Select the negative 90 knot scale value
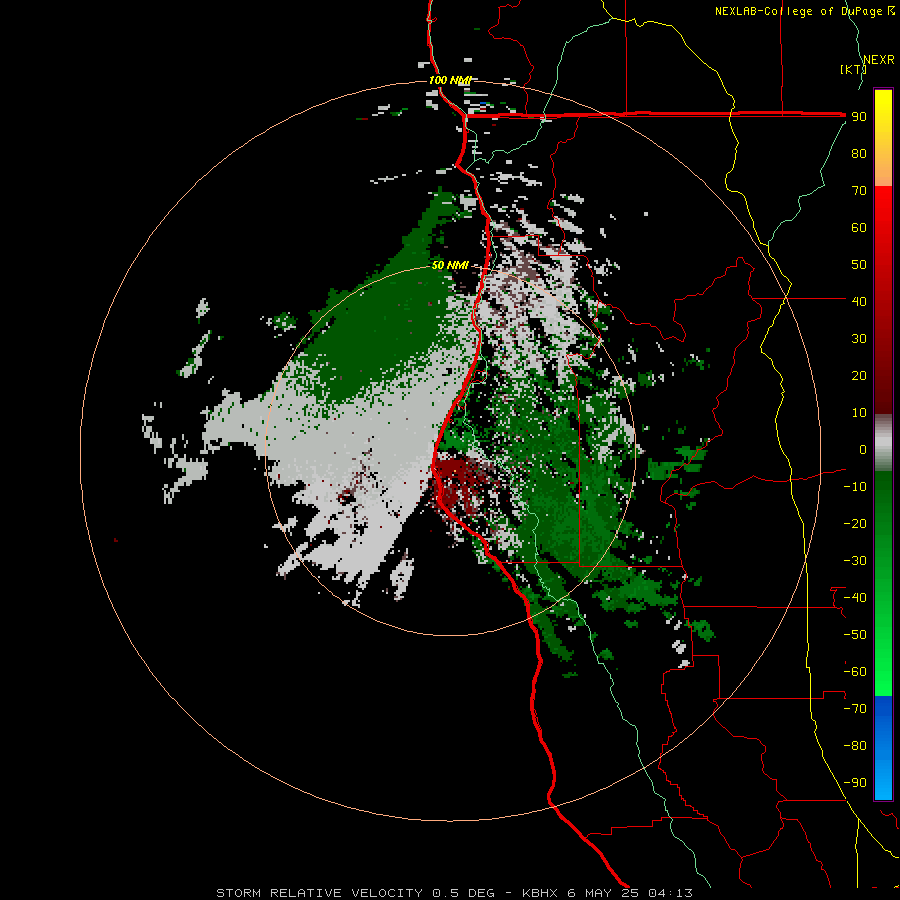900x900 pixels. [x=855, y=783]
